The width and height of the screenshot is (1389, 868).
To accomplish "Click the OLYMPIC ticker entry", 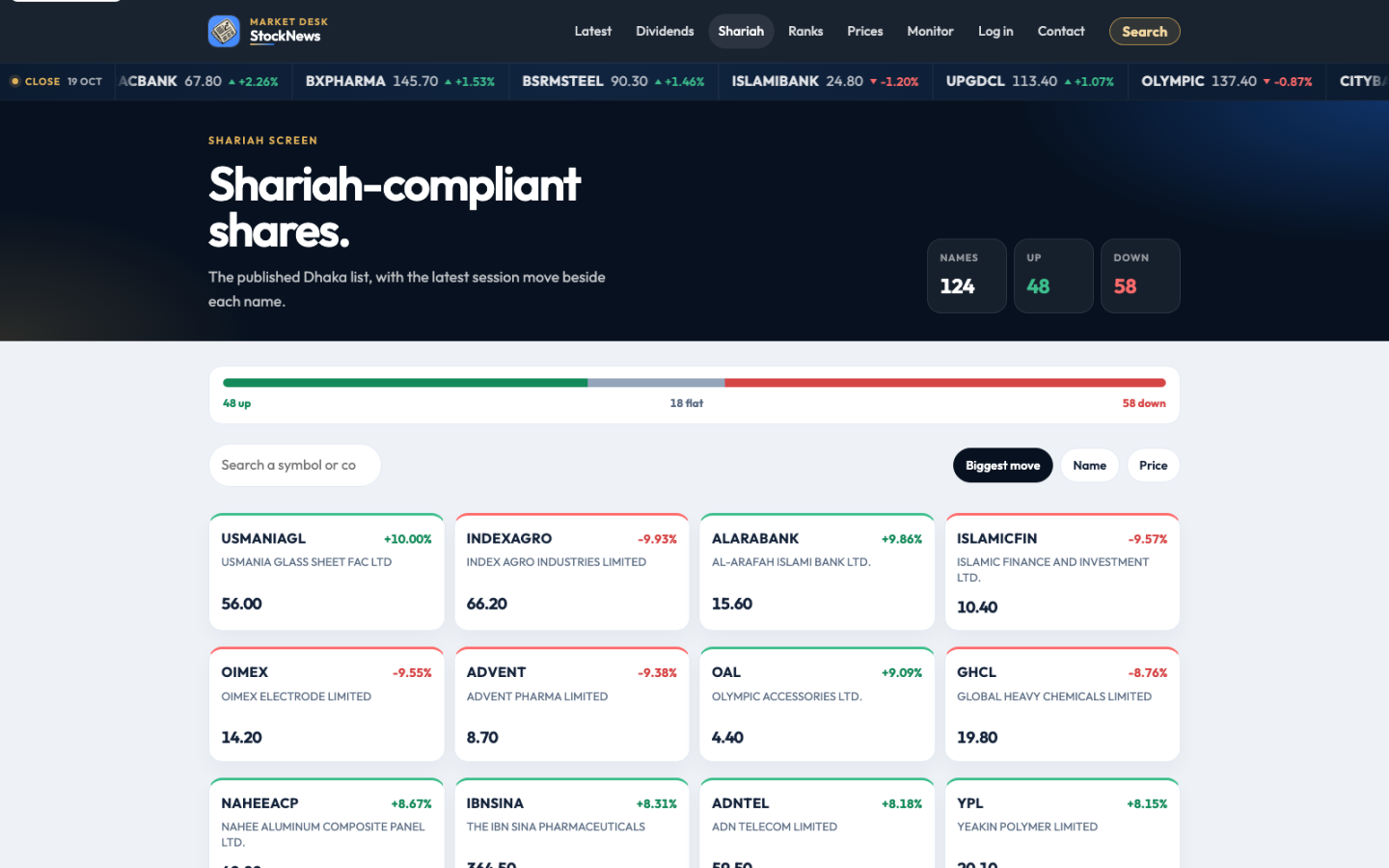I will point(1226,81).
